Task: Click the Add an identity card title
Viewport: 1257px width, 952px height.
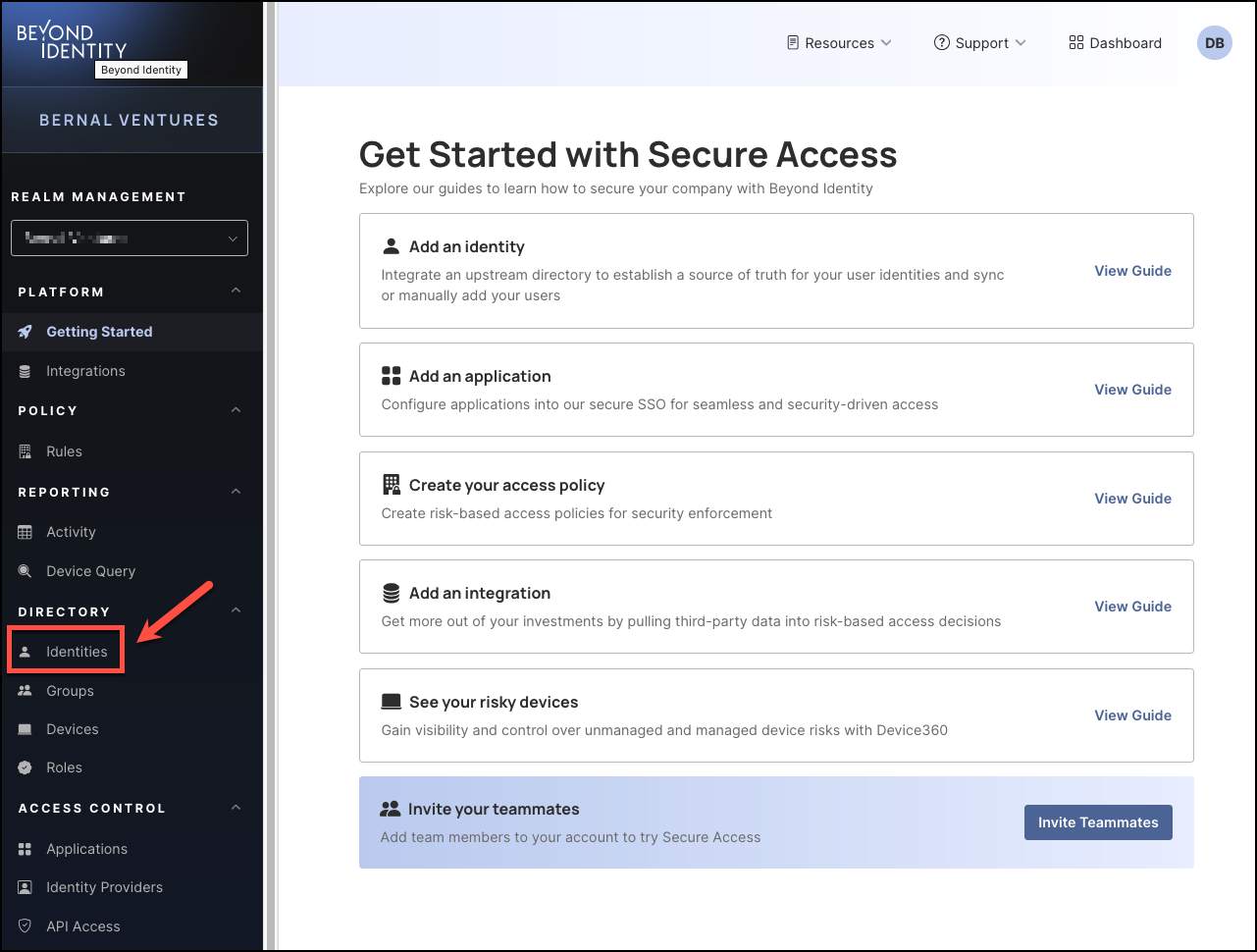Action: click(x=467, y=246)
